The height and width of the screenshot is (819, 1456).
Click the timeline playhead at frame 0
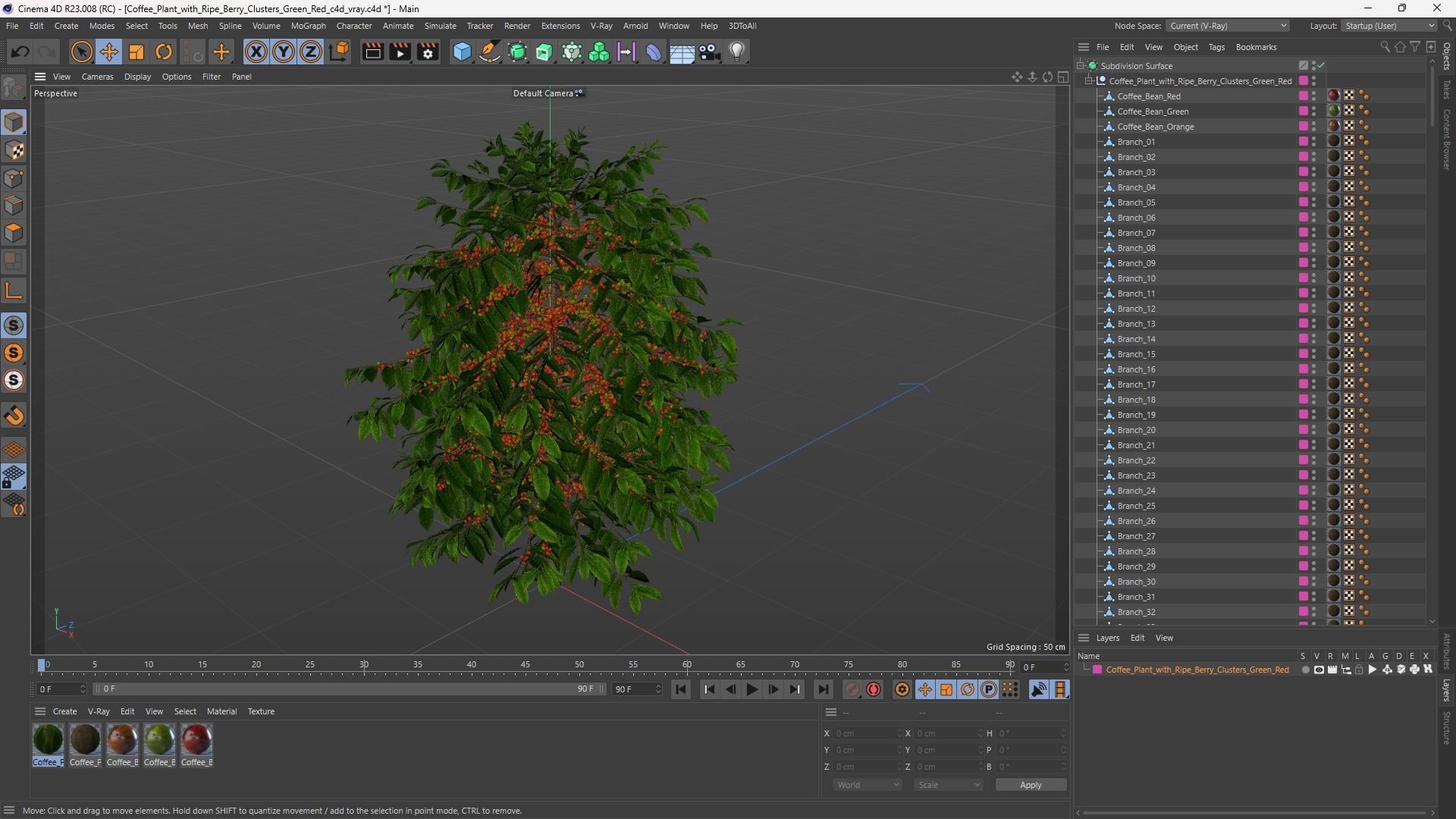point(42,665)
